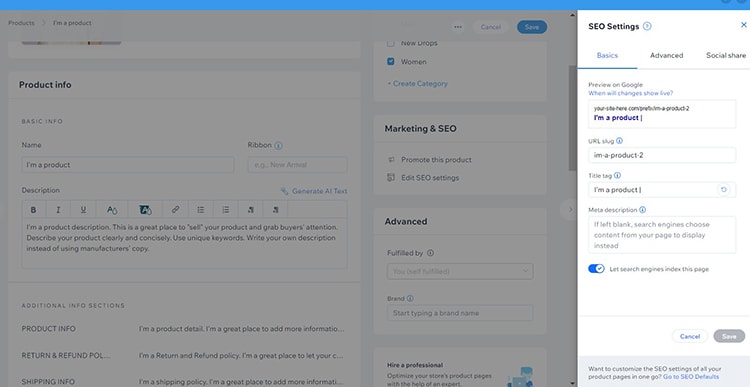Save the SEO Settings panel
The height and width of the screenshot is (387, 750).
coord(729,336)
